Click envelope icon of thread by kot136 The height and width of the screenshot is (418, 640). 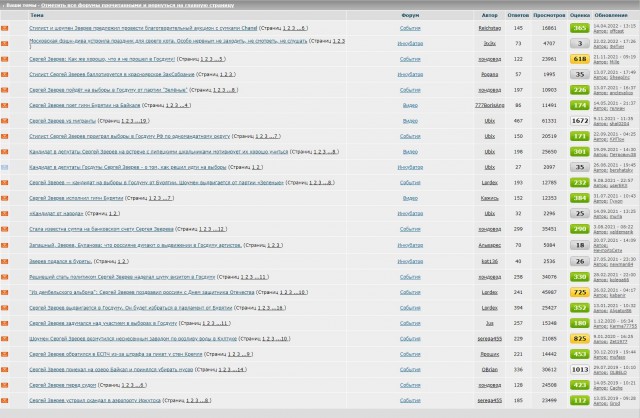click(x=4, y=261)
